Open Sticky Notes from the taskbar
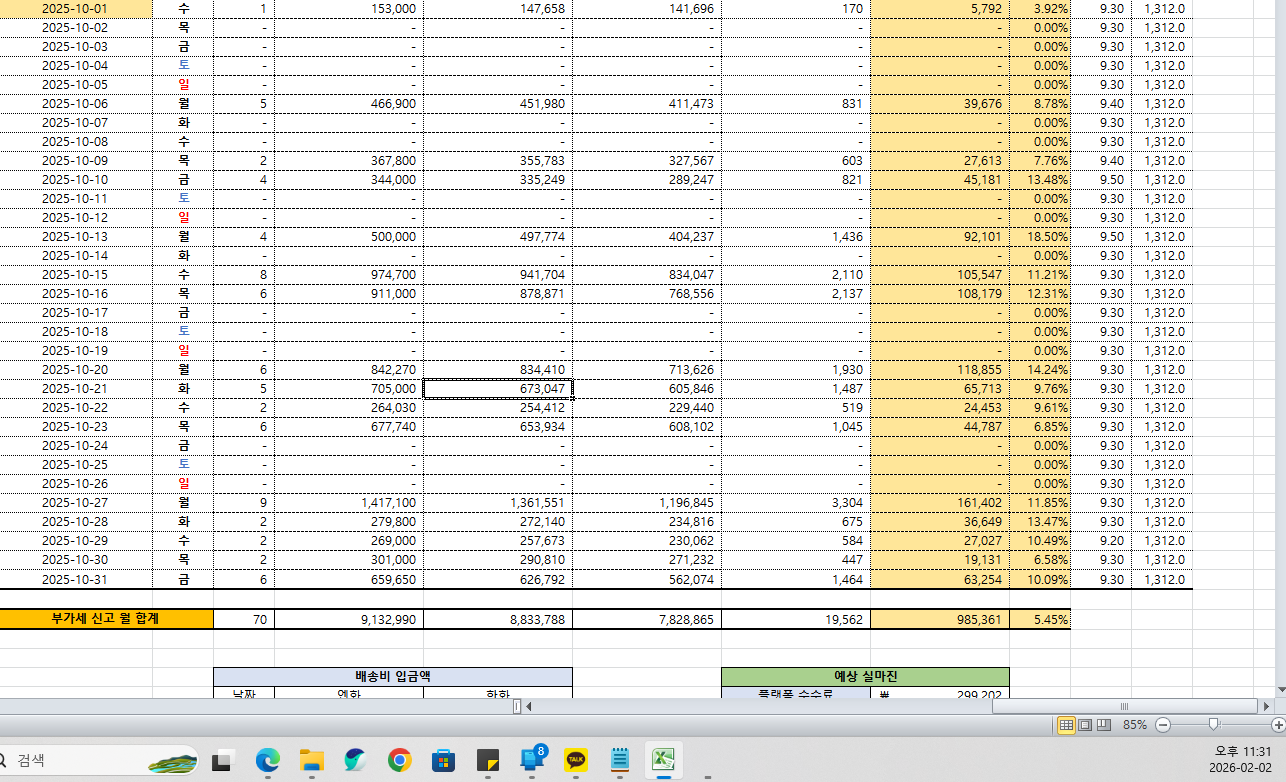 [488, 761]
